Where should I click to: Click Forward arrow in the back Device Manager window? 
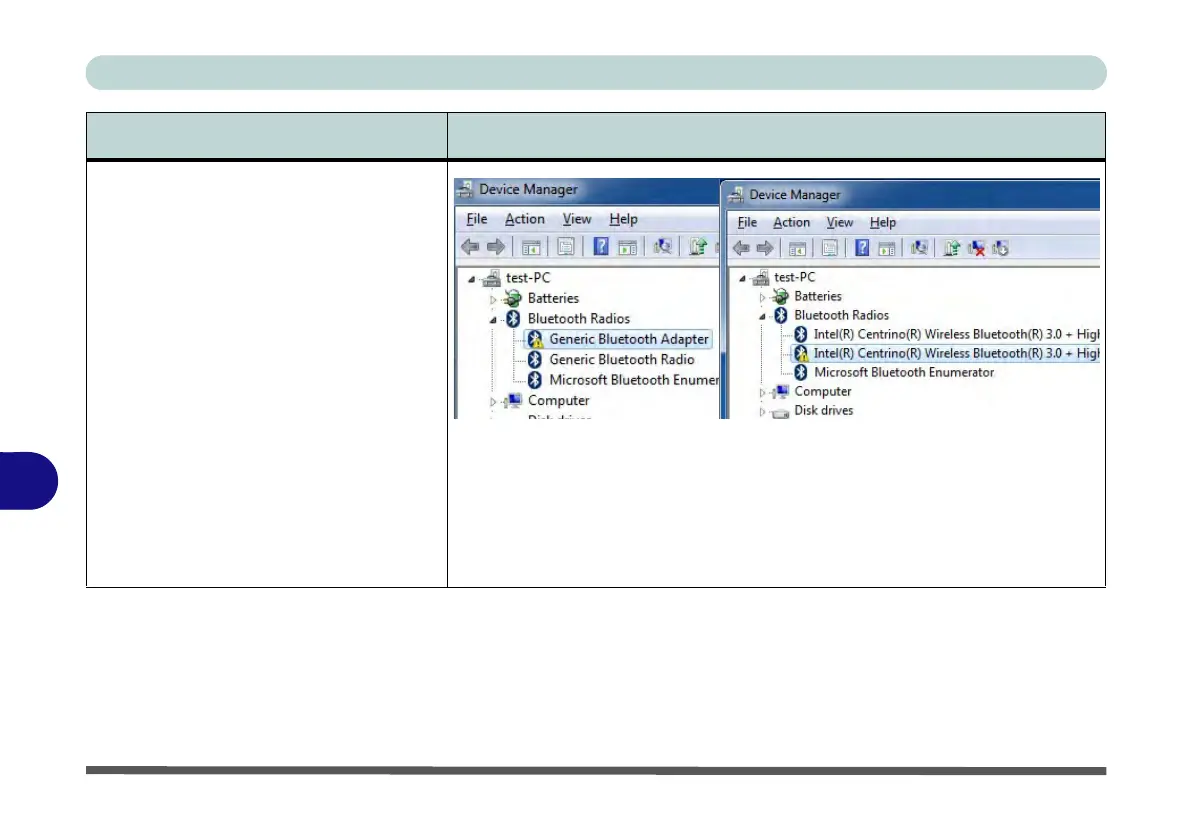pos(496,246)
